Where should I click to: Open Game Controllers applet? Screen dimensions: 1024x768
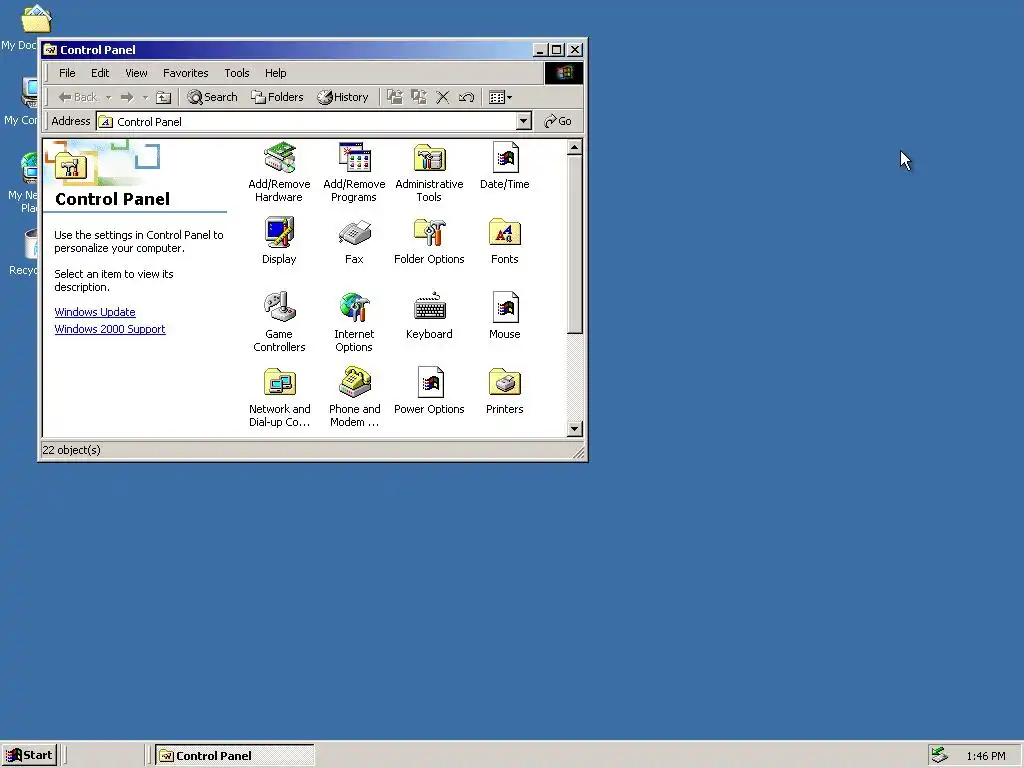[x=279, y=322]
